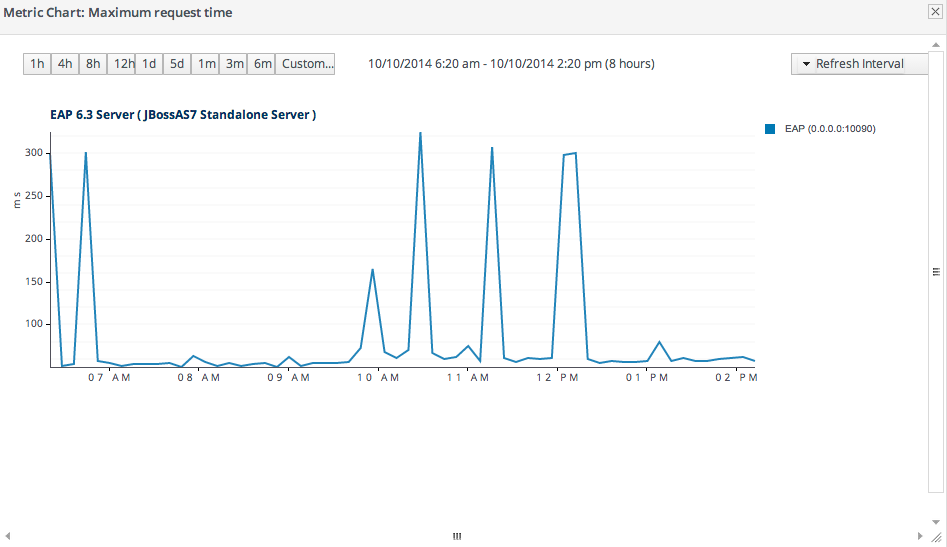Click the EAP (0.0.0.0:10090) legend label
The width and height of the screenshot is (947, 547).
830,129
